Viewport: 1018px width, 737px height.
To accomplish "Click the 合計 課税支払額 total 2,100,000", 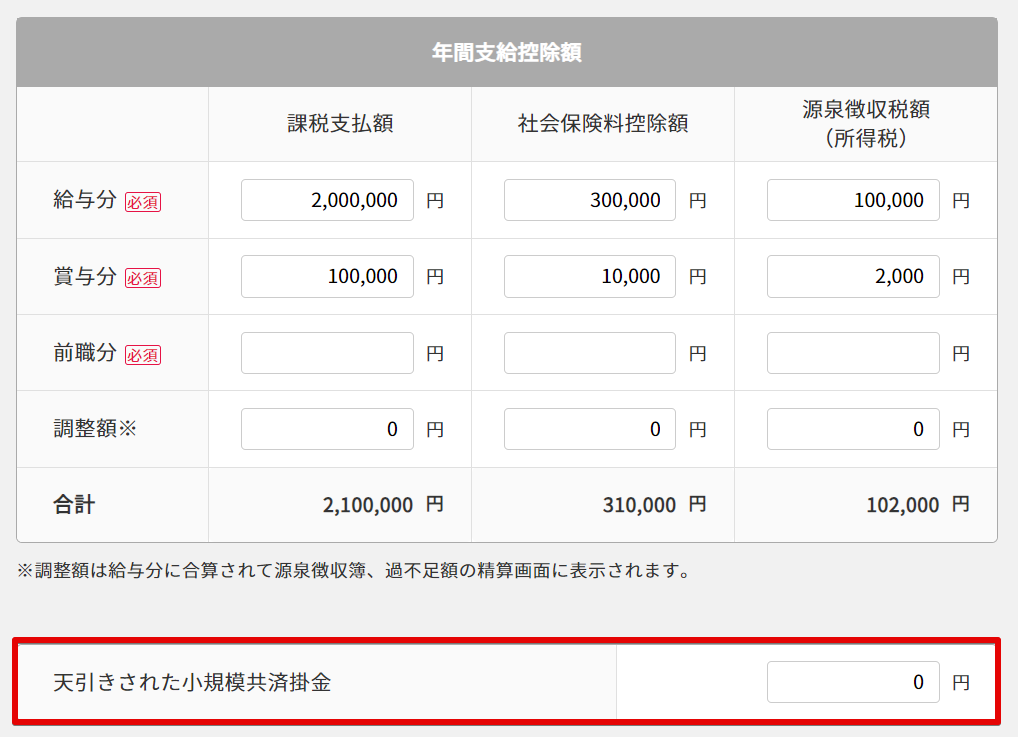I will point(368,505).
